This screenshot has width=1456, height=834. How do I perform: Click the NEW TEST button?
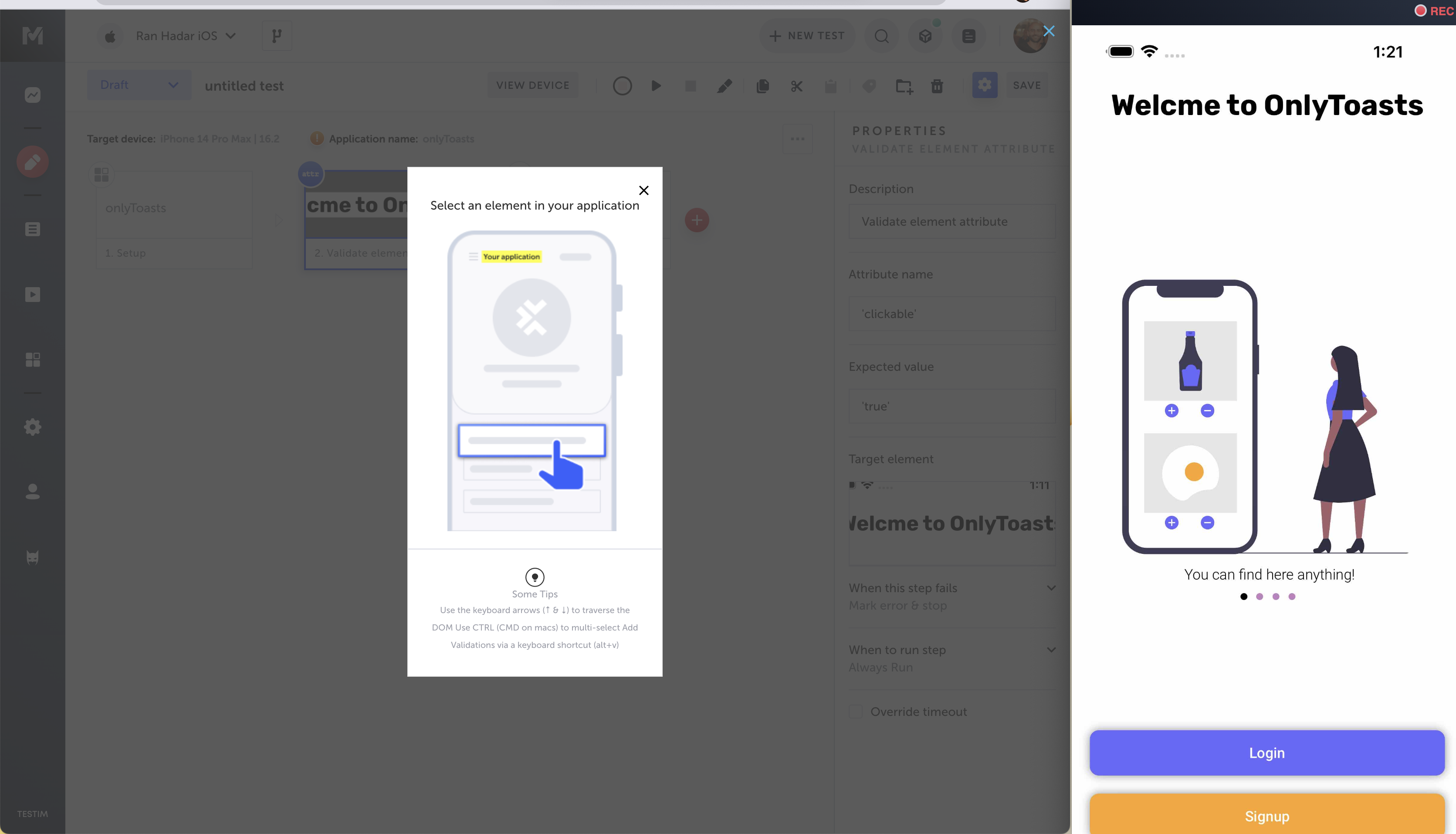pyautogui.click(x=807, y=36)
